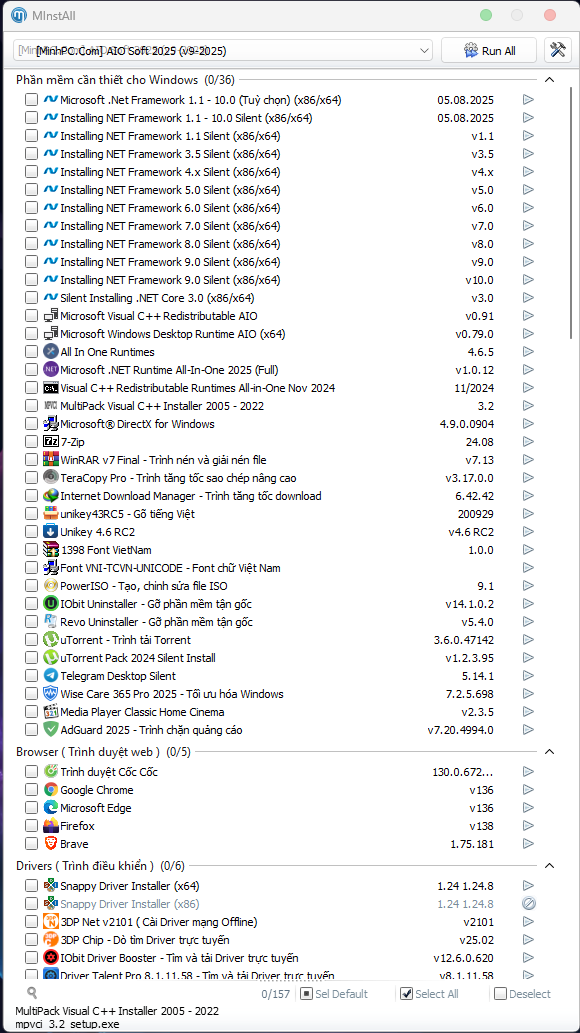Check the Microsoft Edge checkbox
This screenshot has height=1033, width=580.
pyautogui.click(x=32, y=808)
